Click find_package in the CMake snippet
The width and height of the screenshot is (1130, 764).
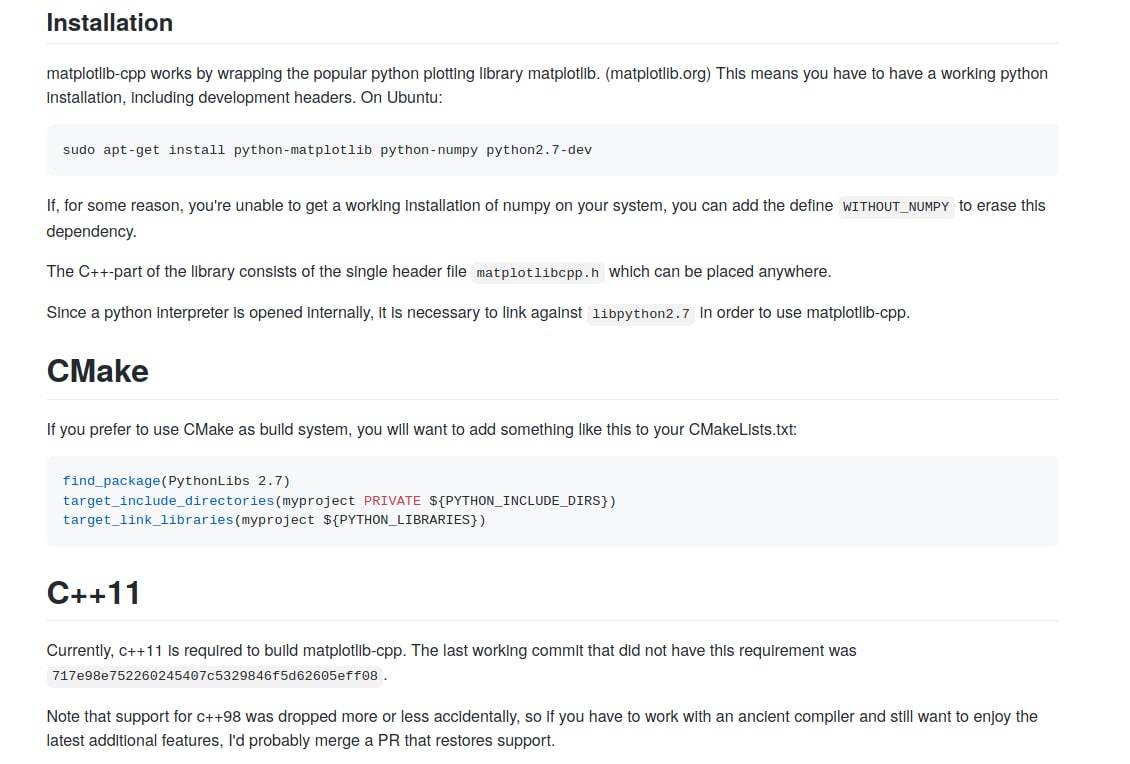111,480
